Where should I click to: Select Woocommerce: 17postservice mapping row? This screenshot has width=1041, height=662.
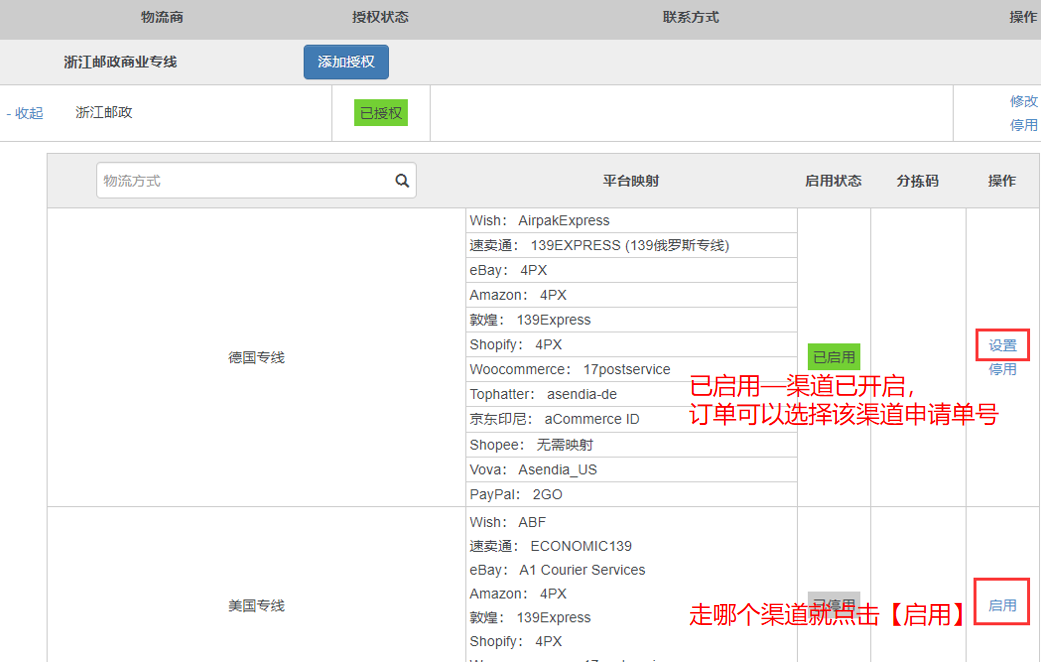coord(631,369)
